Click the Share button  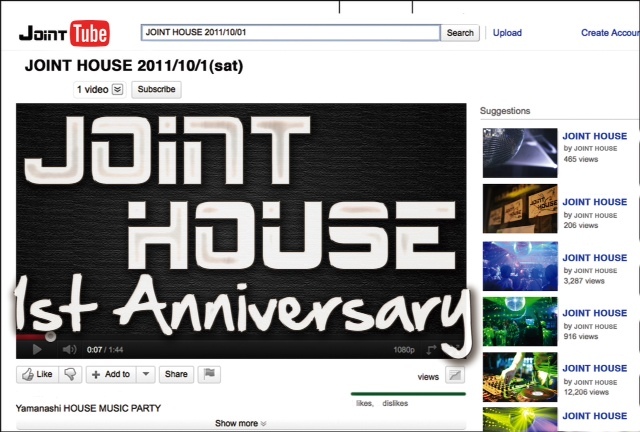point(176,374)
